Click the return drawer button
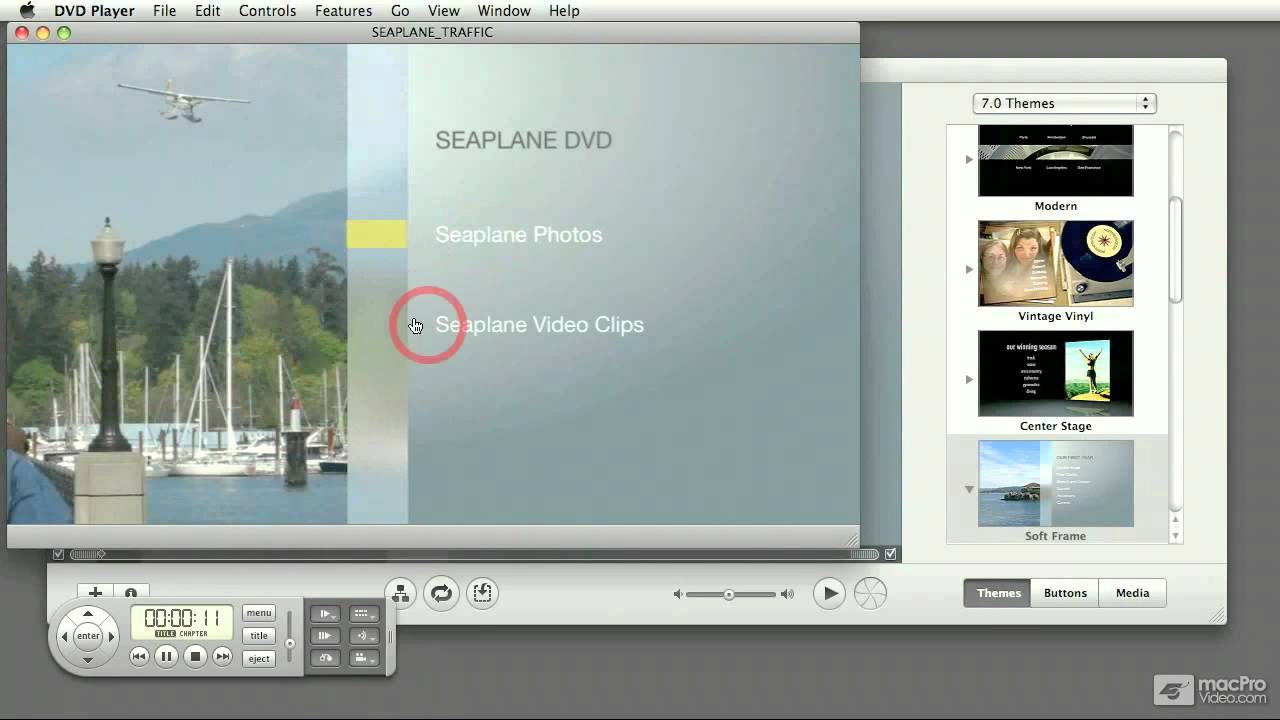 point(326,658)
